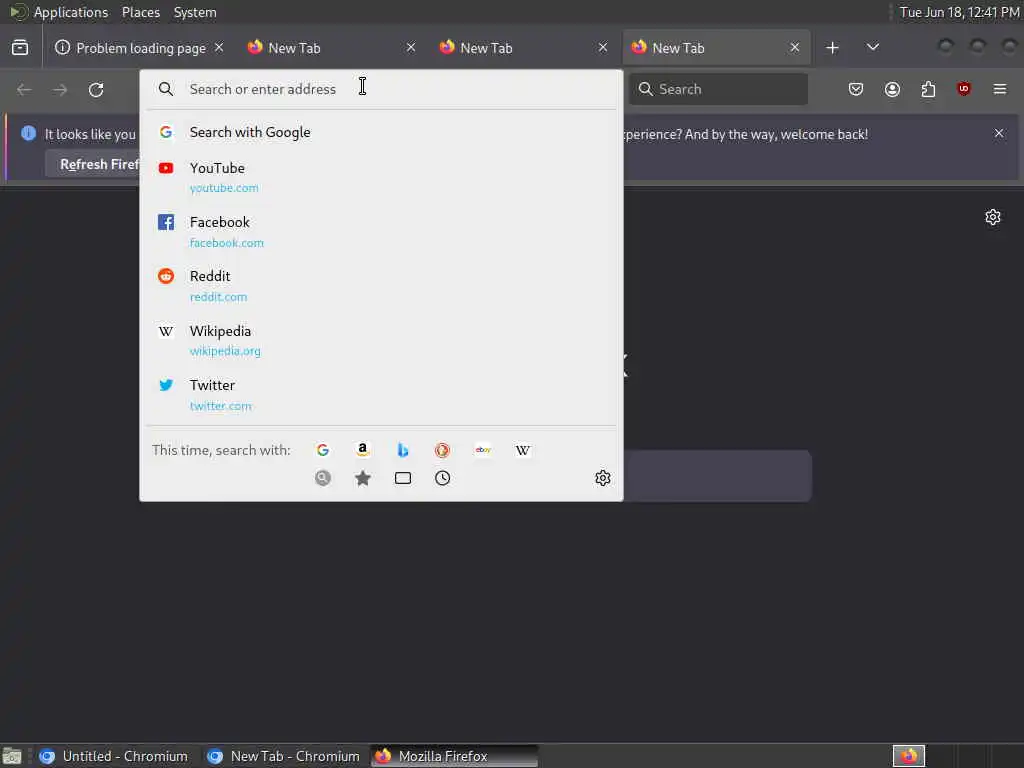
Task: Search this time with Amazon icon
Action: click(x=362, y=450)
